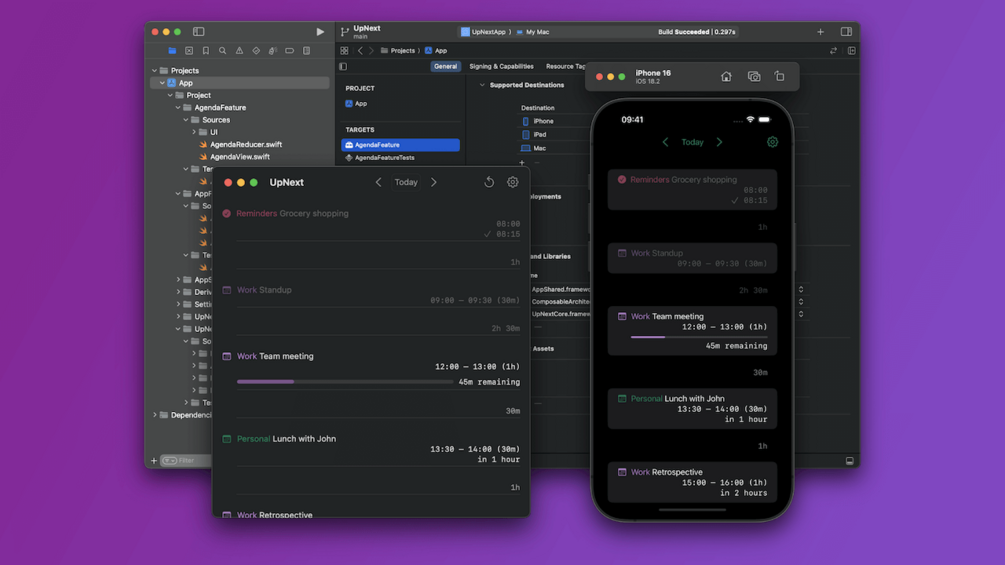
Task: Collapse the App project tree item
Action: [162, 83]
